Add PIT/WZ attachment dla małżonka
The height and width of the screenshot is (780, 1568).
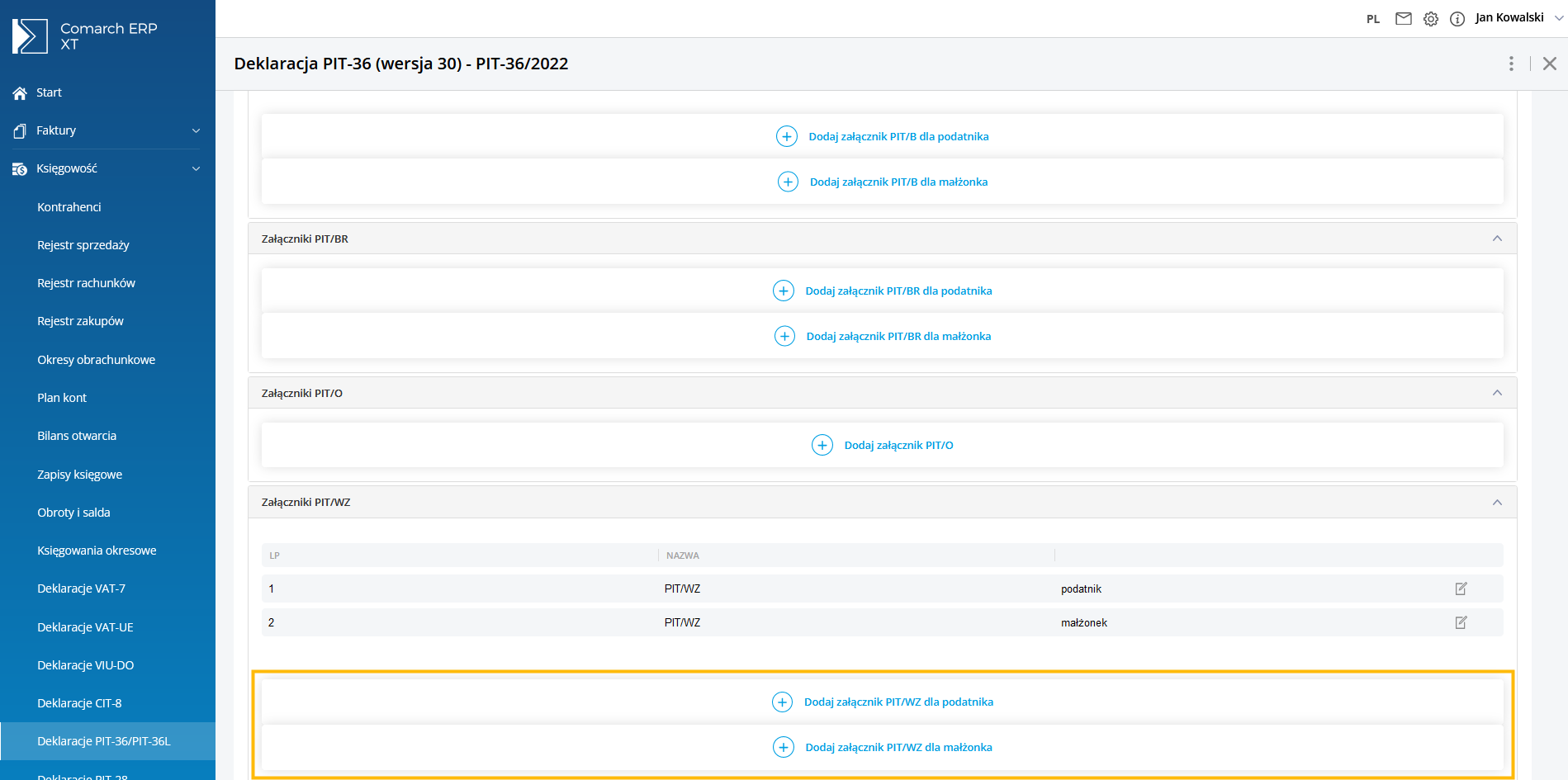point(898,747)
